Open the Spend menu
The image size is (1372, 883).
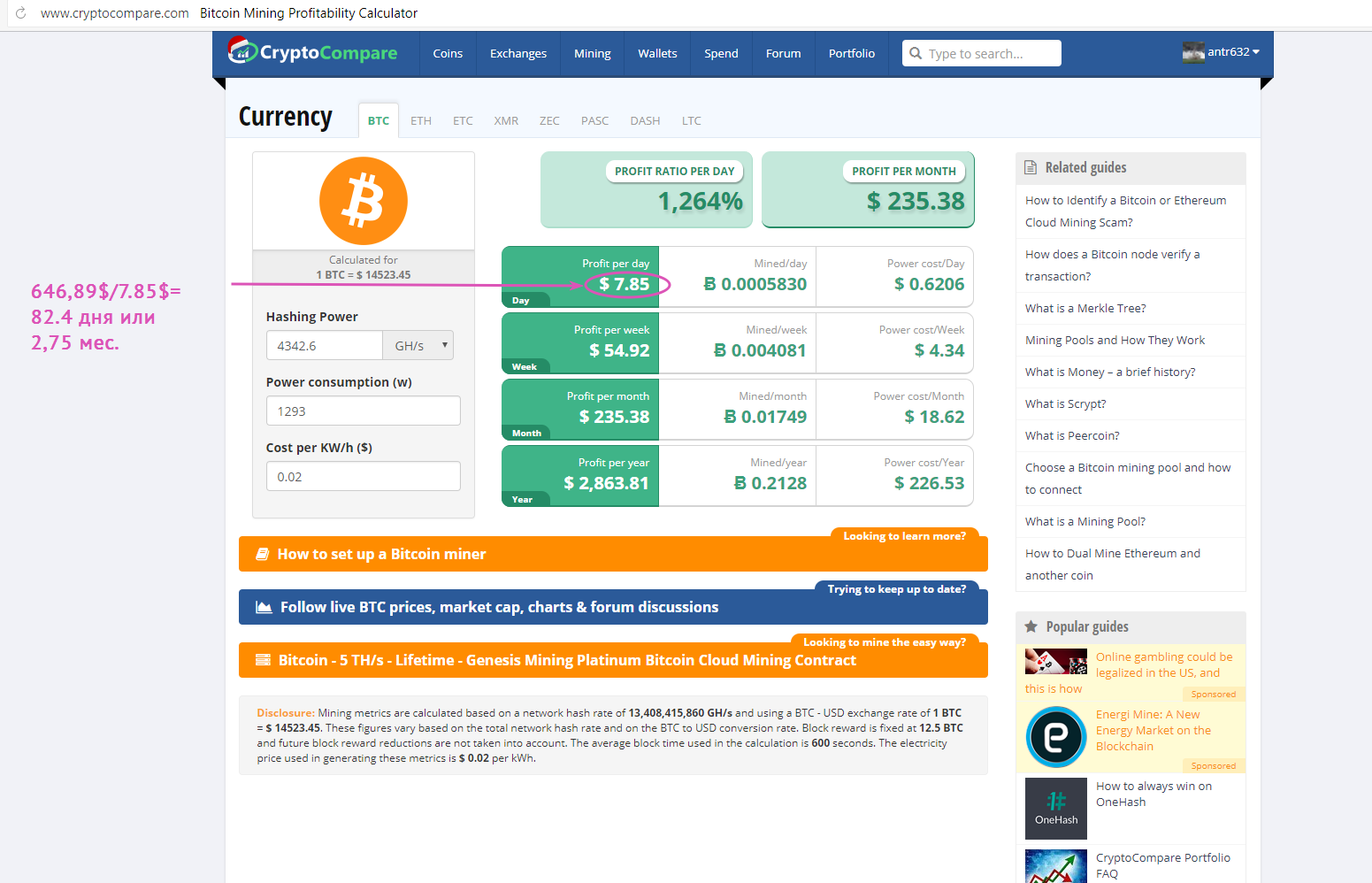721,53
